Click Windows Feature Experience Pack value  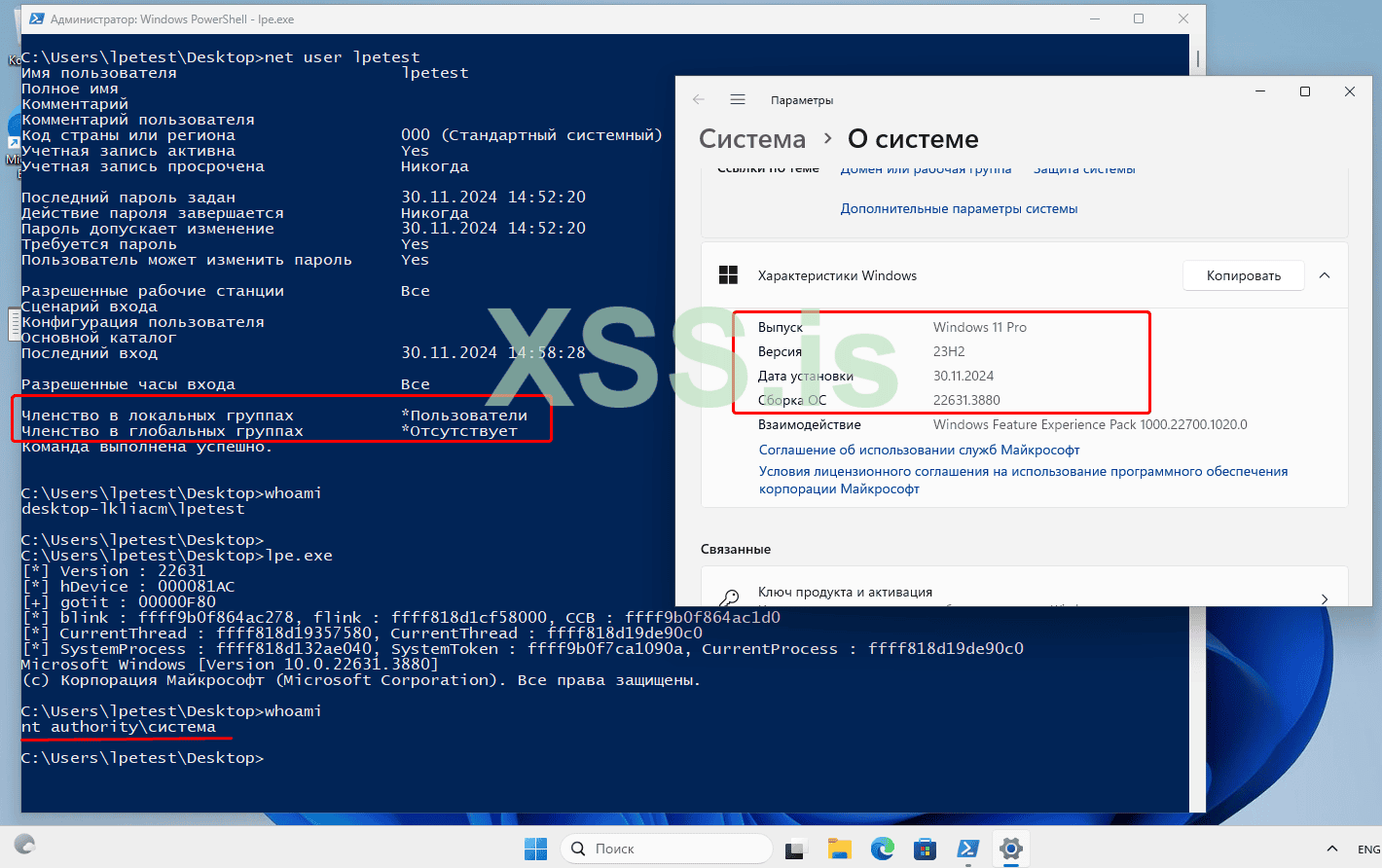(1090, 424)
